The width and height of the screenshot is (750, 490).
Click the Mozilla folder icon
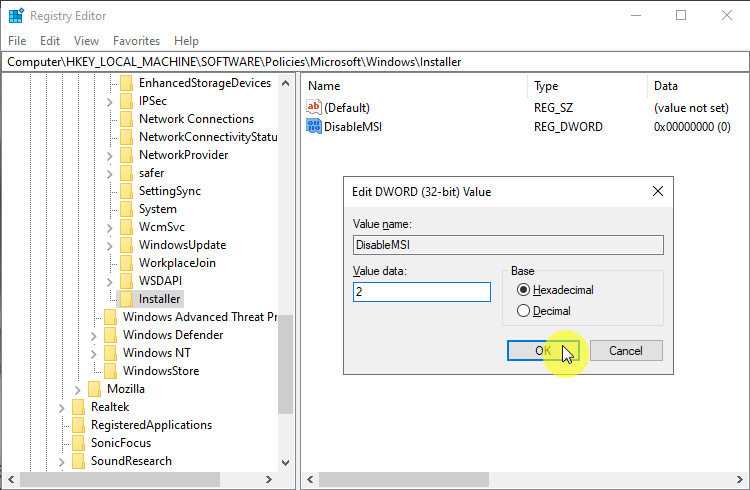coord(94,389)
